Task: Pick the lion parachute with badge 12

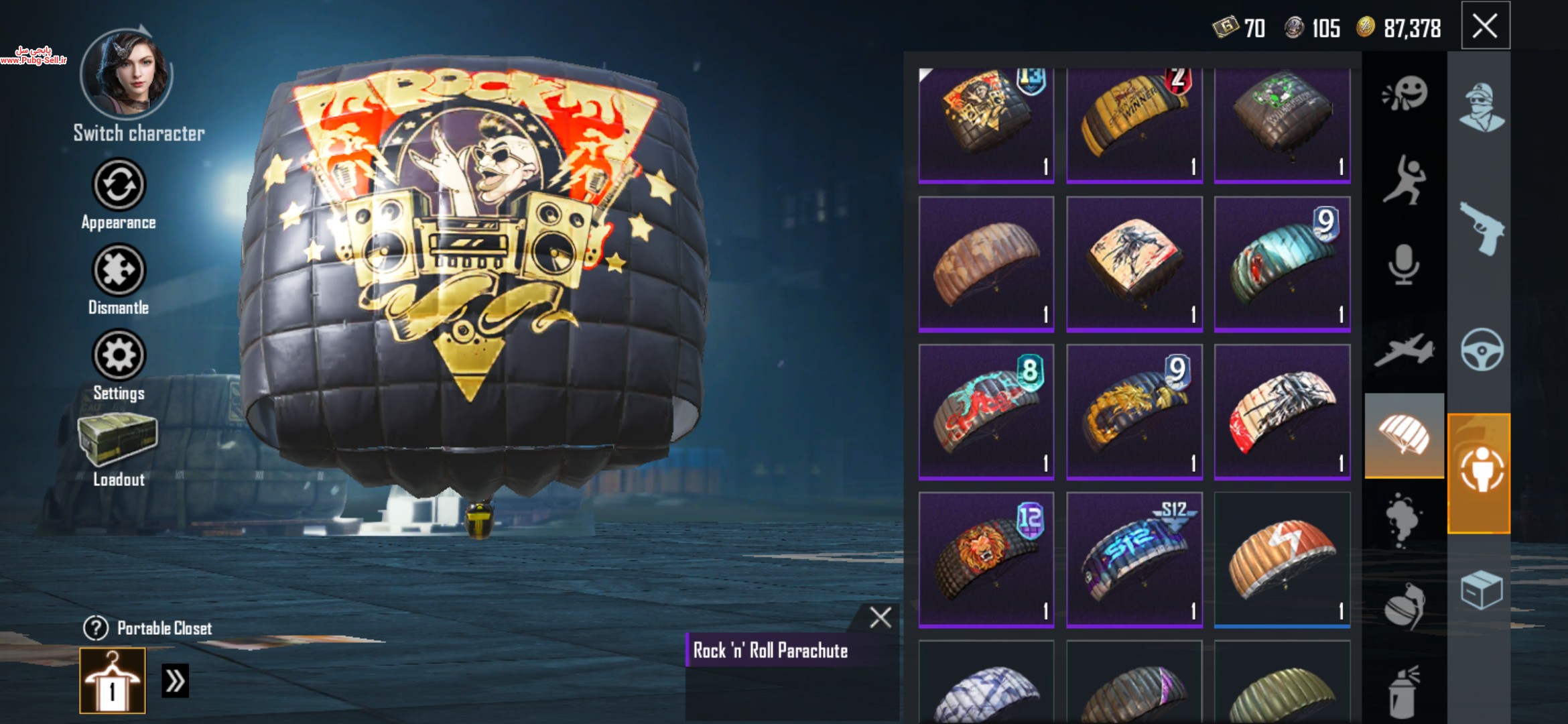Action: coord(986,560)
